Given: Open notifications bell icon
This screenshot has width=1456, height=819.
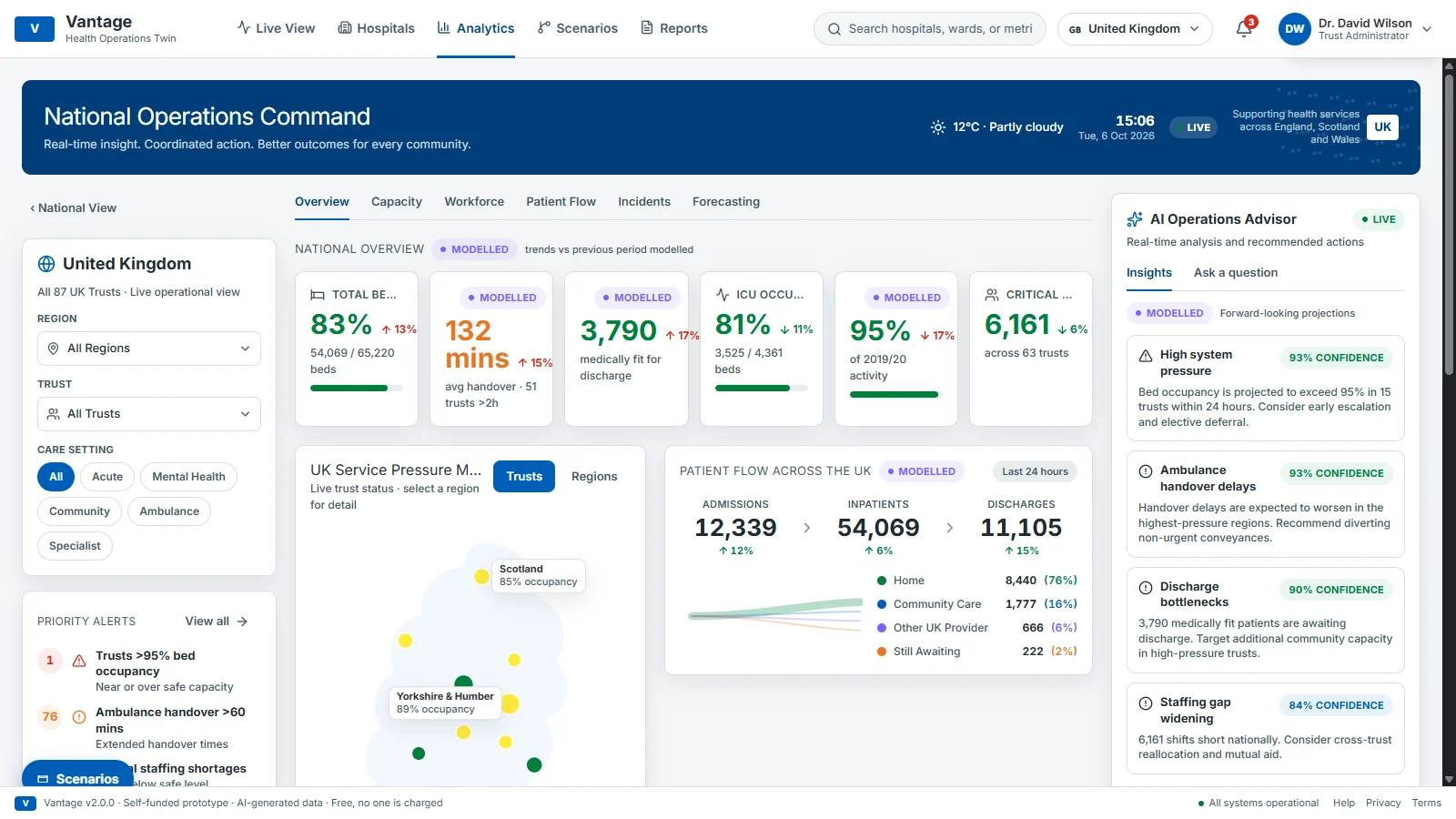Looking at the screenshot, I should (x=1244, y=29).
